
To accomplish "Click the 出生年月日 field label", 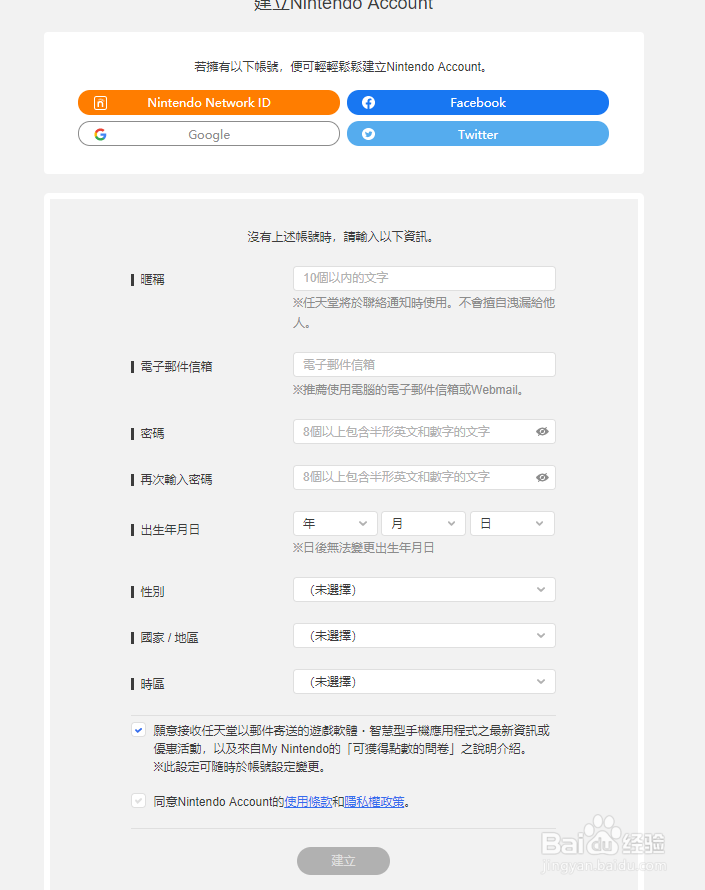I will click(x=170, y=530).
